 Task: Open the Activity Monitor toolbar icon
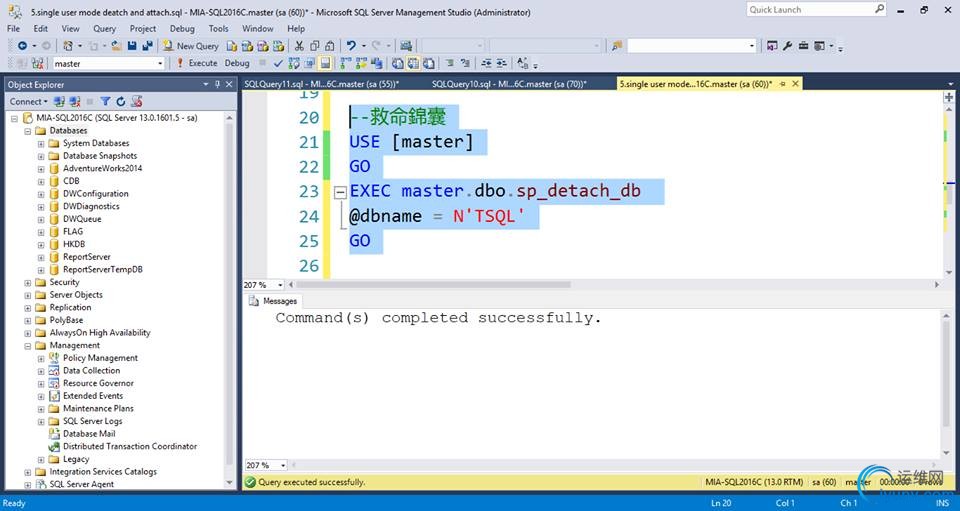pos(407,46)
